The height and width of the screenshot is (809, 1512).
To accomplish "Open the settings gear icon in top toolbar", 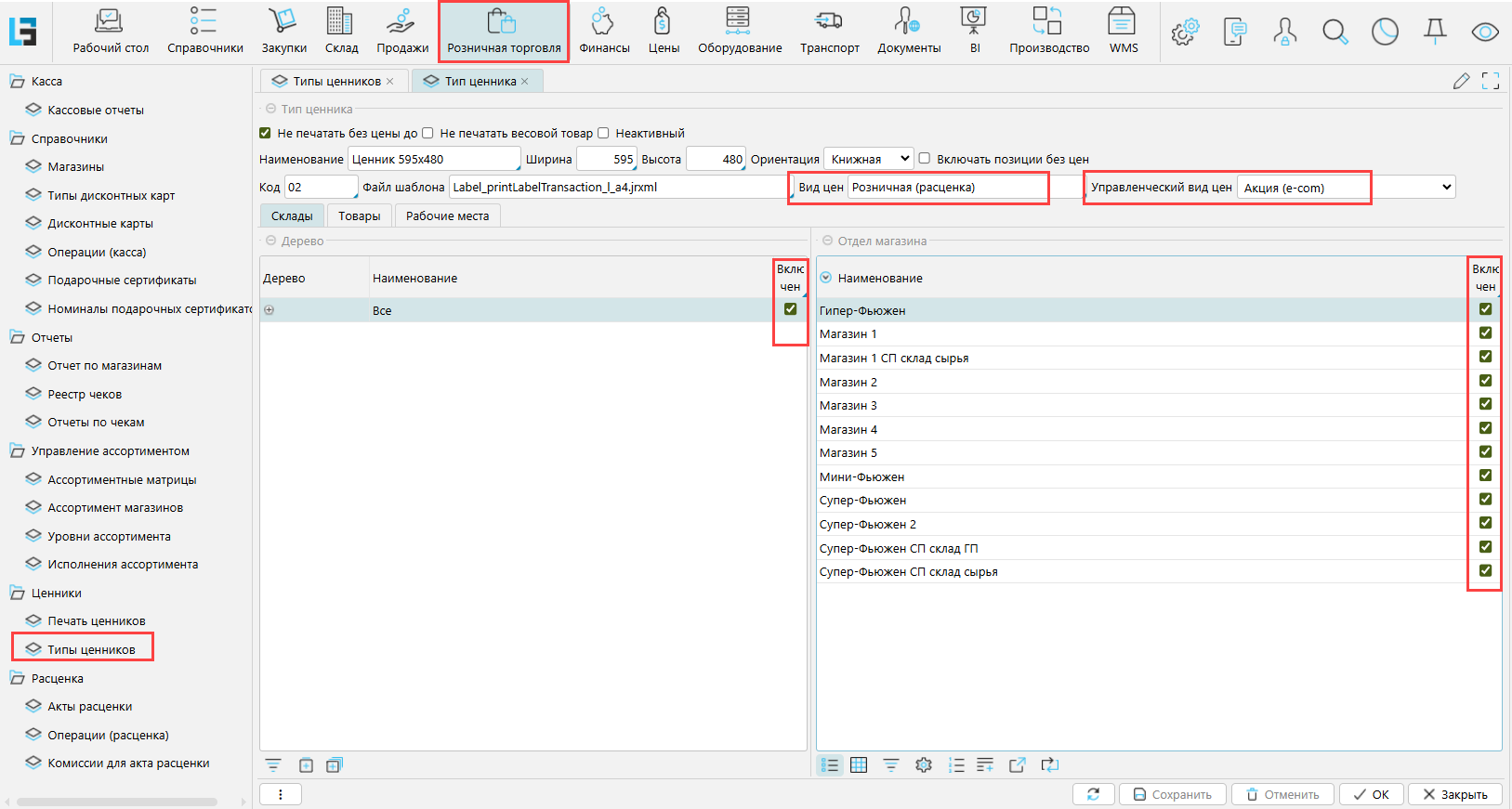I will [x=1184, y=33].
